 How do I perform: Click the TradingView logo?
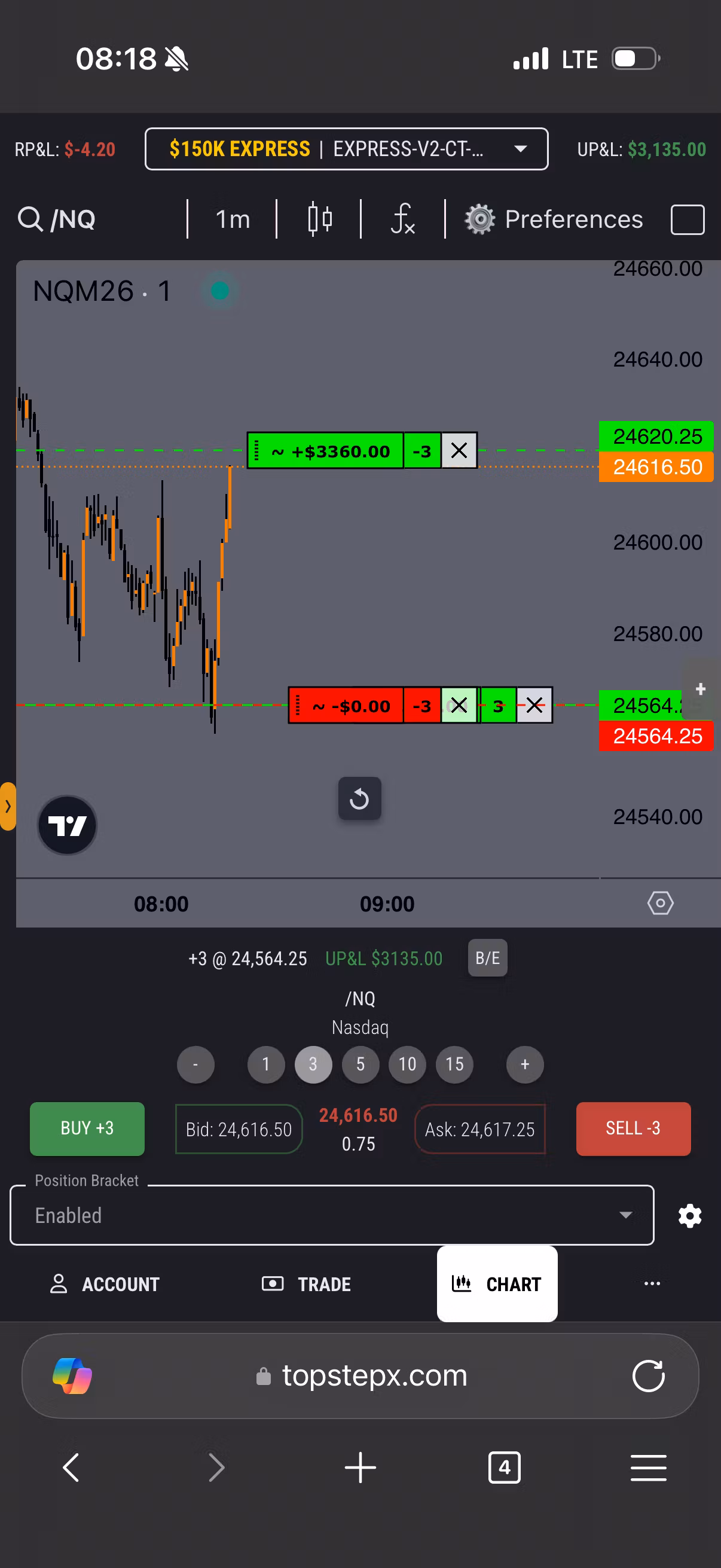tap(67, 826)
